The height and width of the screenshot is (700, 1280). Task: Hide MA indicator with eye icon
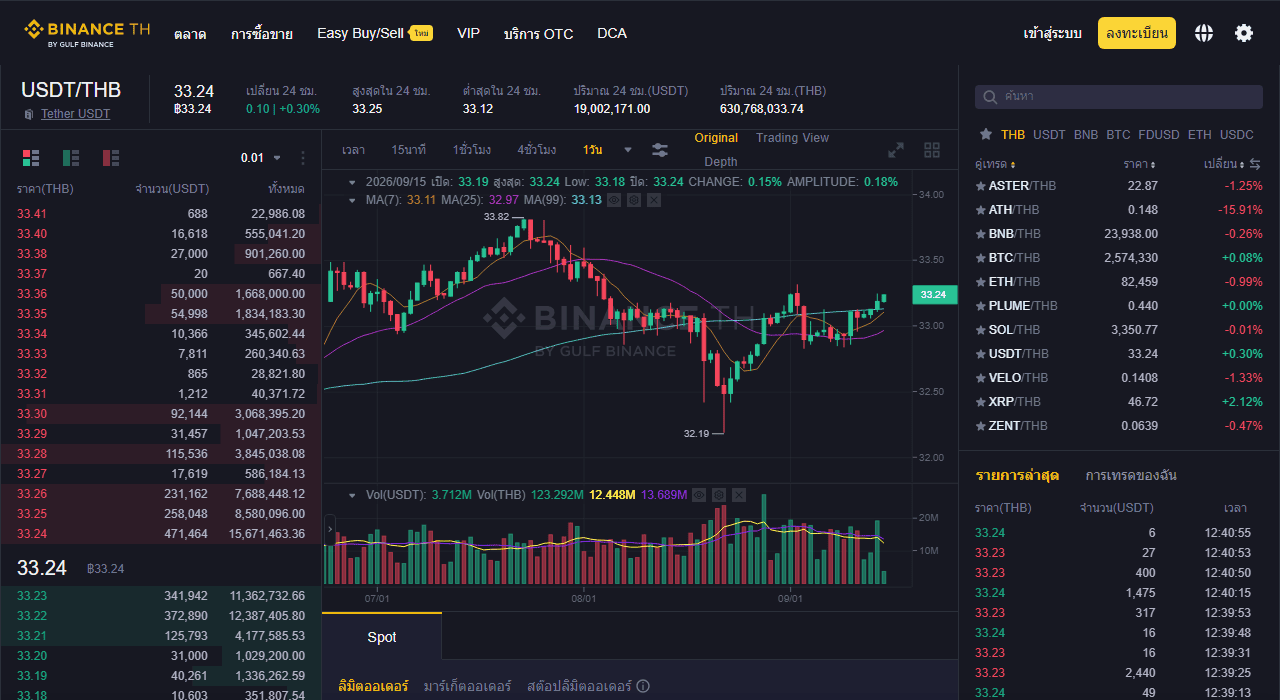614,200
